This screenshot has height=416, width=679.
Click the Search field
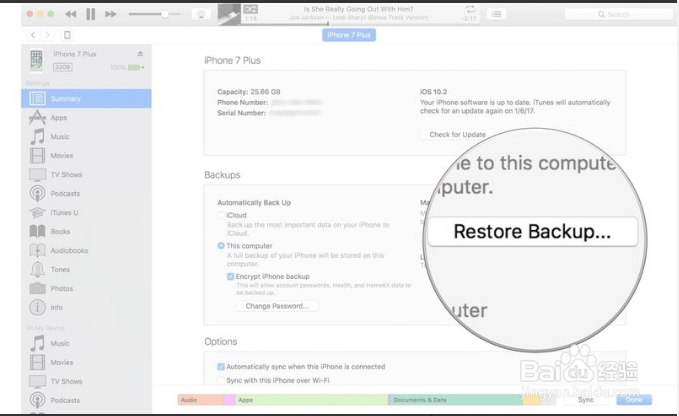618,14
